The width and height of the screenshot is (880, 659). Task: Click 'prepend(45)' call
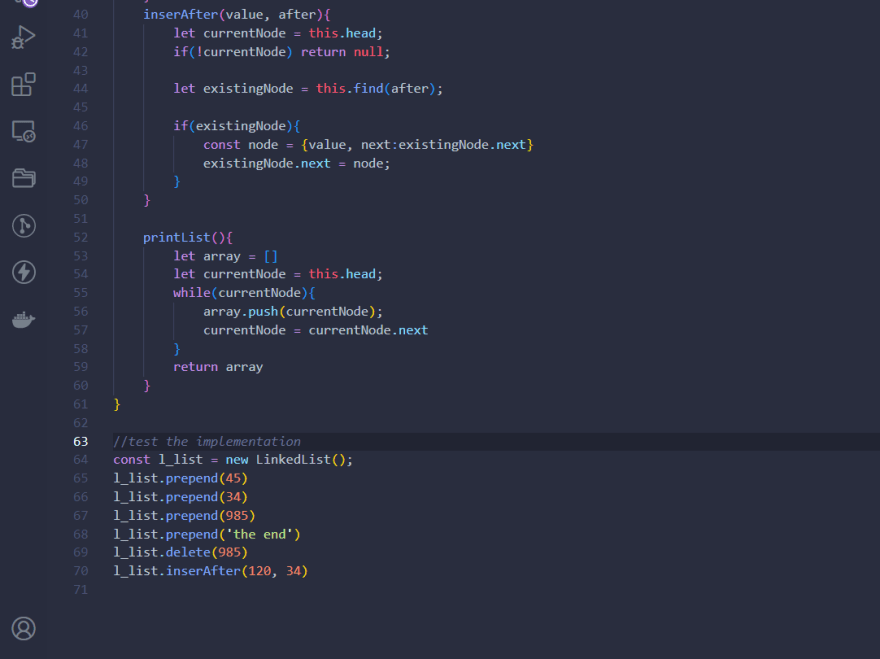(207, 478)
